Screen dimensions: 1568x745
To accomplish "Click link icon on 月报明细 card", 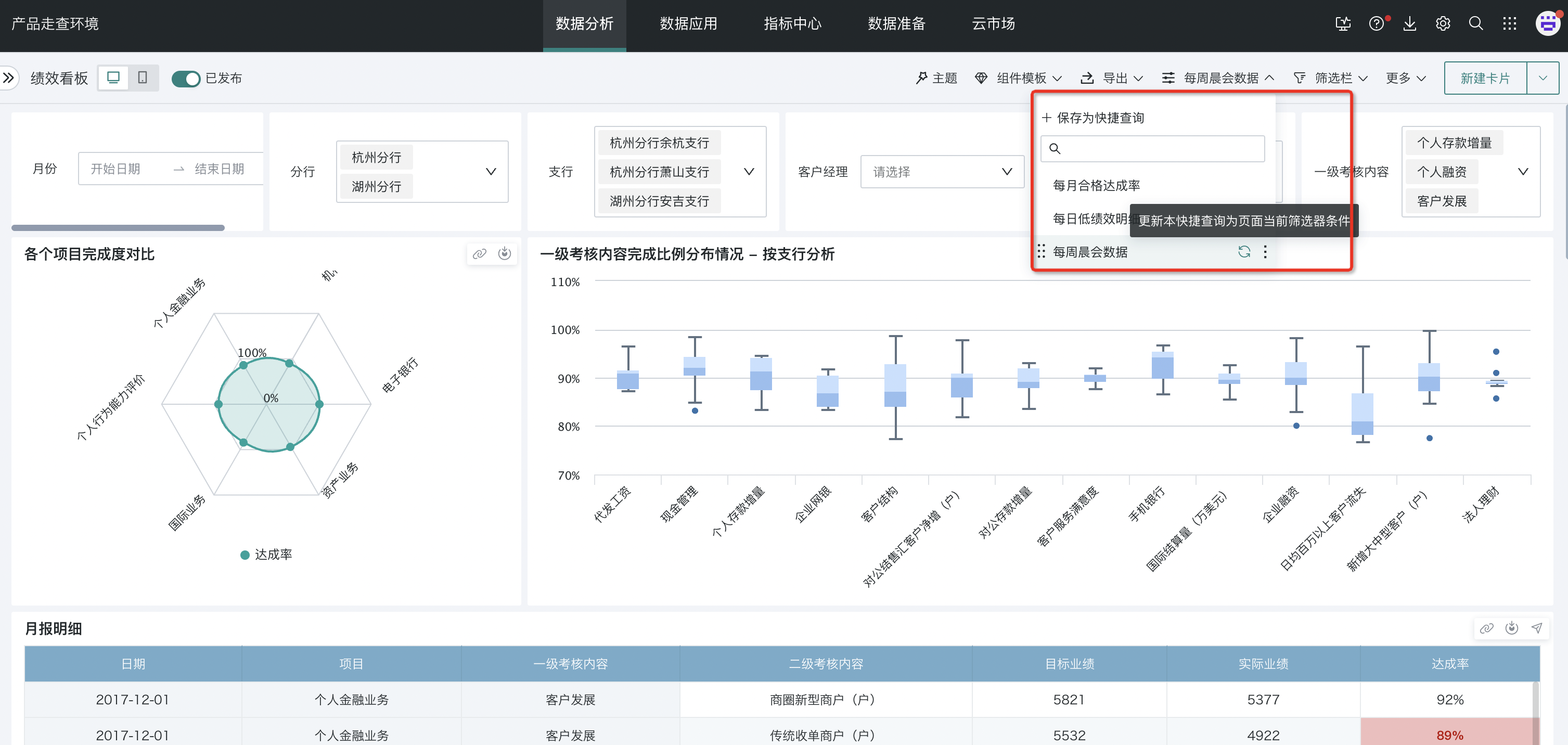I will click(1486, 628).
